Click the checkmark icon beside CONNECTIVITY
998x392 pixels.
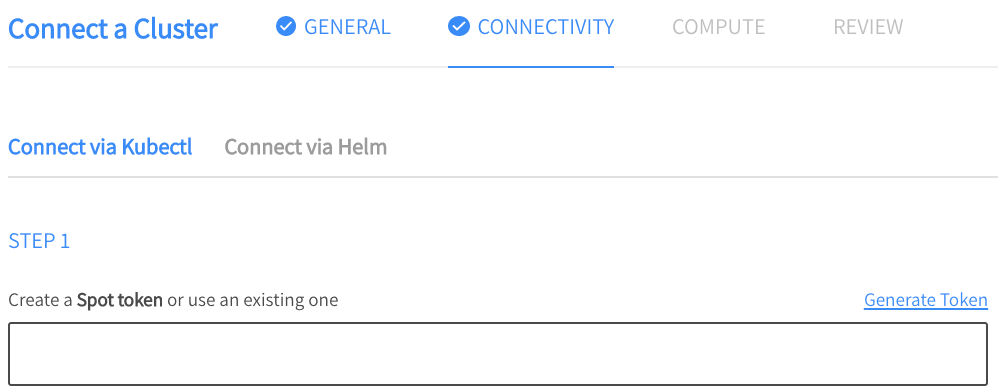(x=458, y=27)
